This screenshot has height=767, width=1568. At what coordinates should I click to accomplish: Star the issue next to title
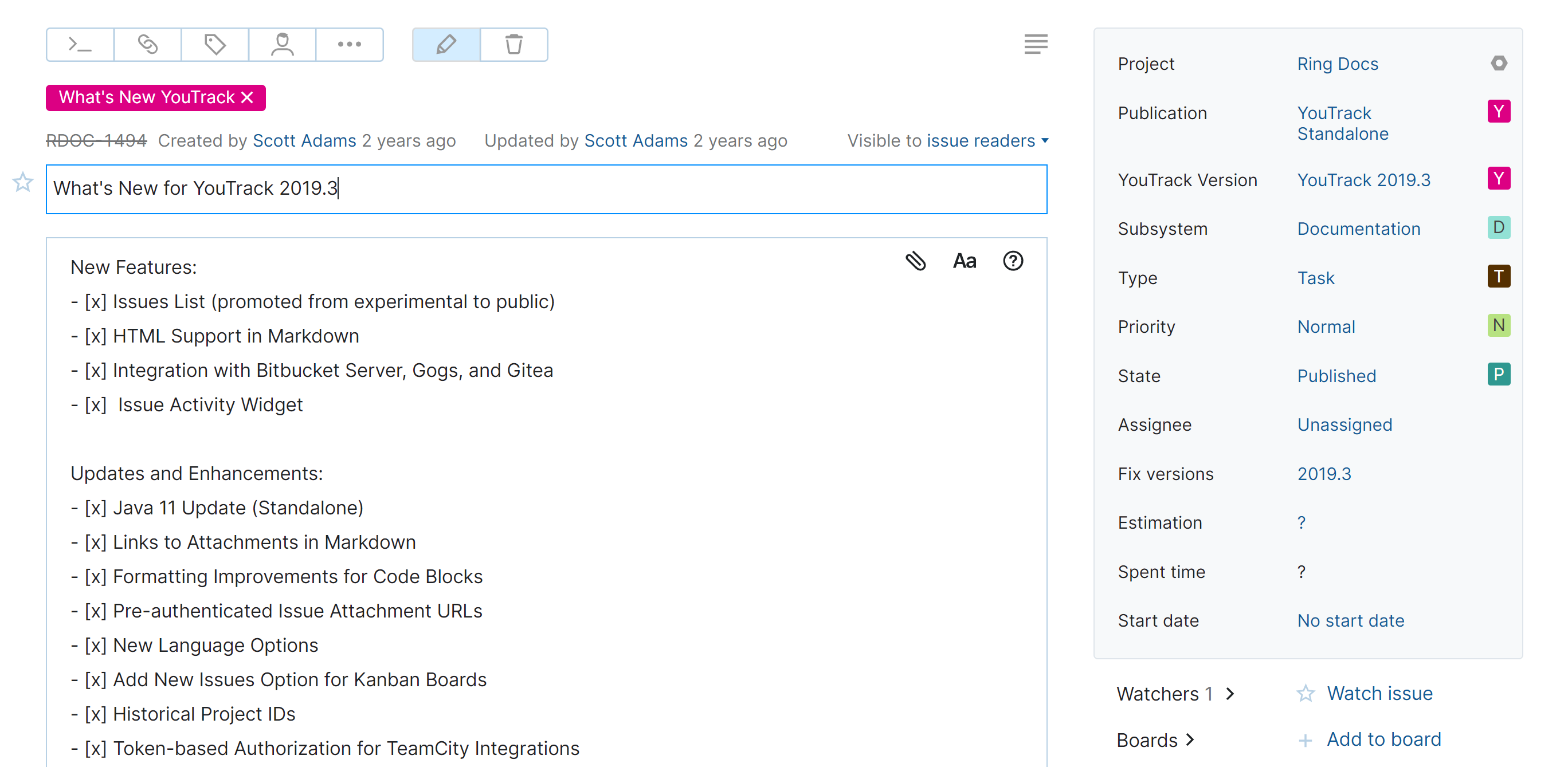22,182
